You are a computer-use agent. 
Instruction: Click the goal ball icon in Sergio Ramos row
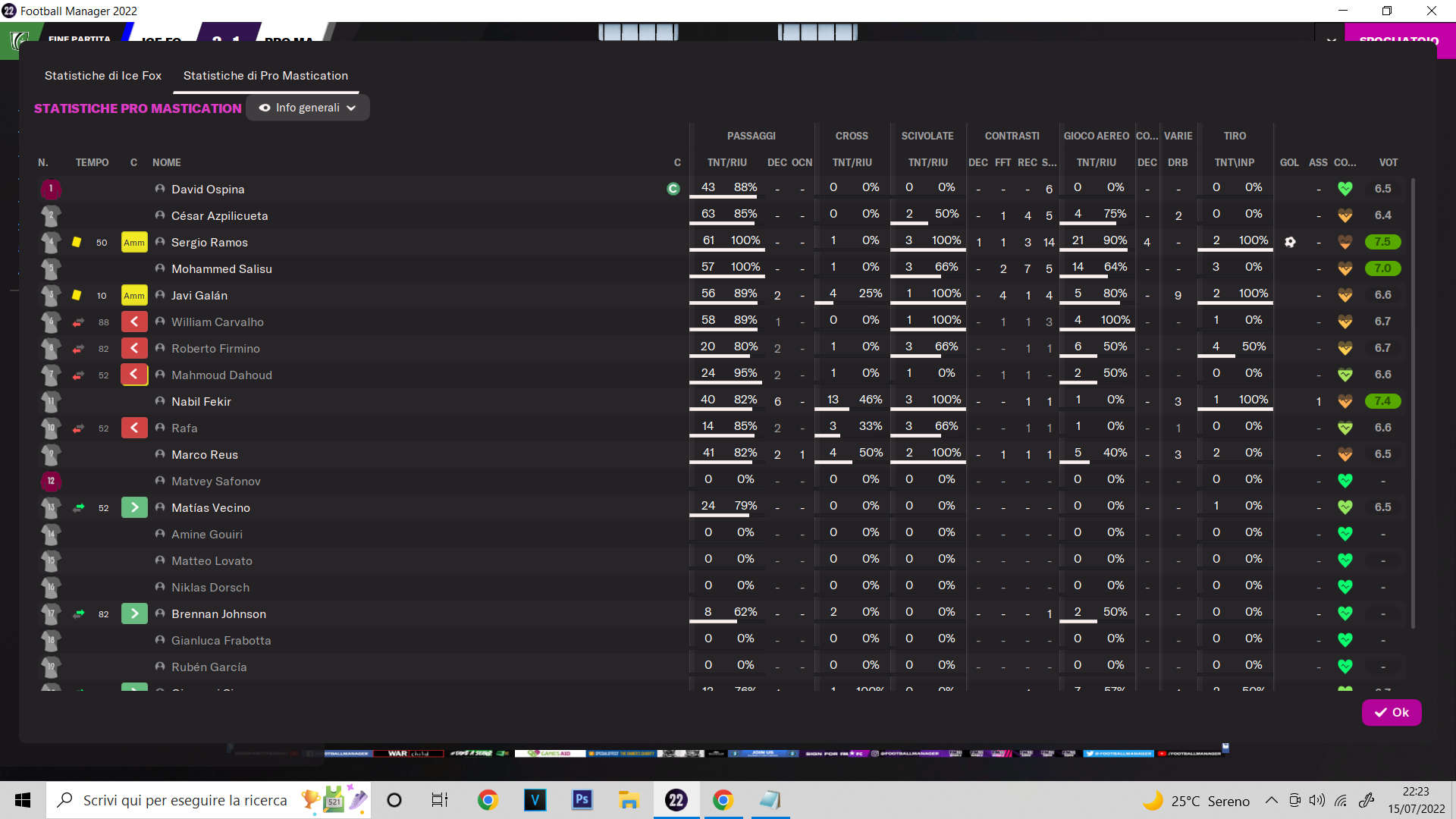click(x=1290, y=243)
